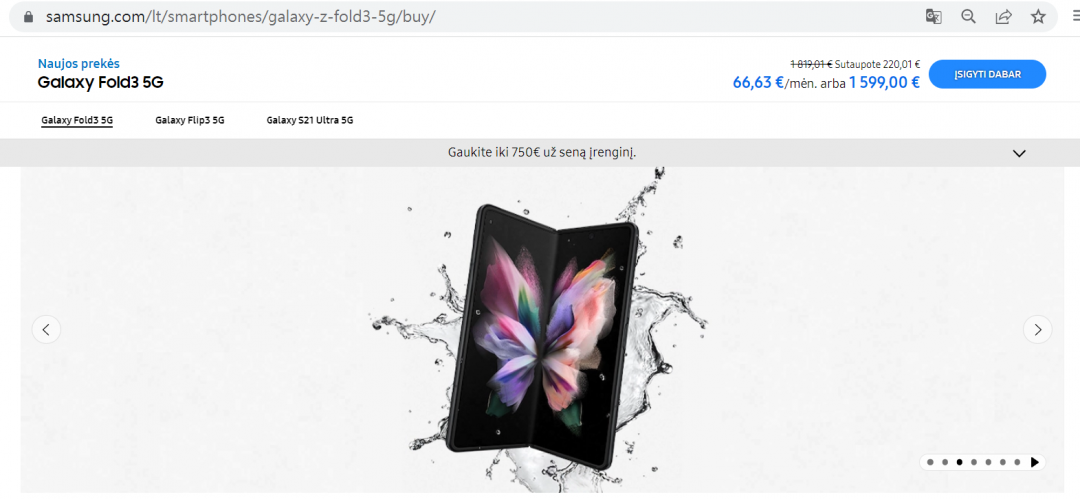The width and height of the screenshot is (1080, 499).
Task: Select the first carousel dot indicator
Action: [931, 462]
